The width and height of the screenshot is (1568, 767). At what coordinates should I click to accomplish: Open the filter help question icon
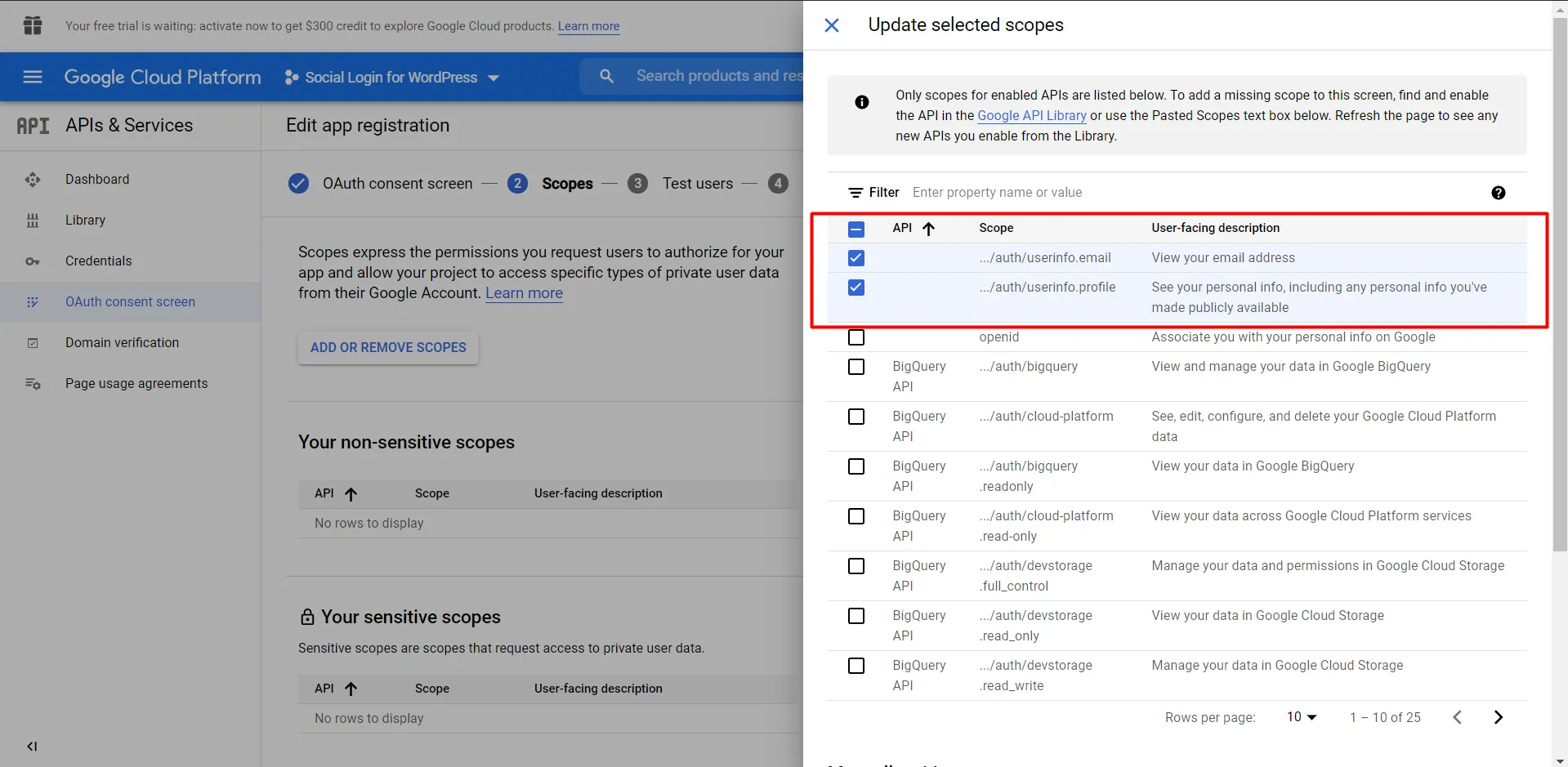(1499, 193)
